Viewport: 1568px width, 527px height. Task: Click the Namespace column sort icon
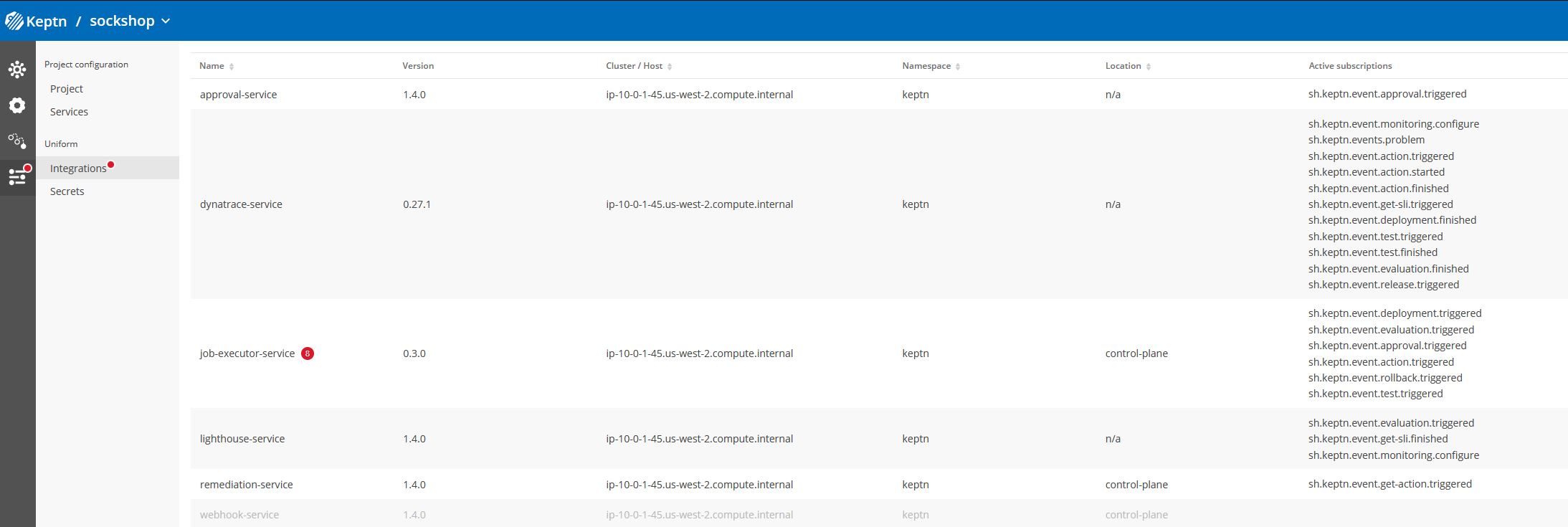click(x=958, y=67)
